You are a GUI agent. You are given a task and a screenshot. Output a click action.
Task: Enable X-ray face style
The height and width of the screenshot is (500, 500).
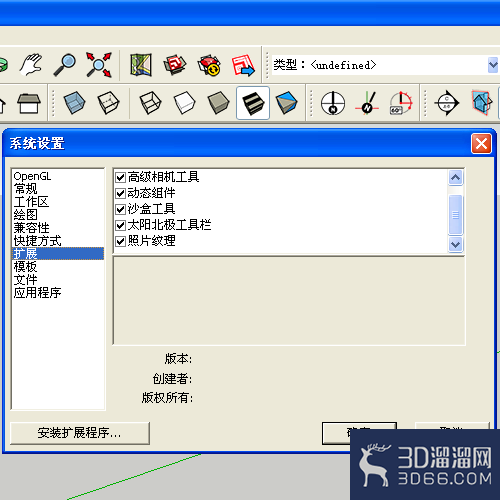coord(74,103)
